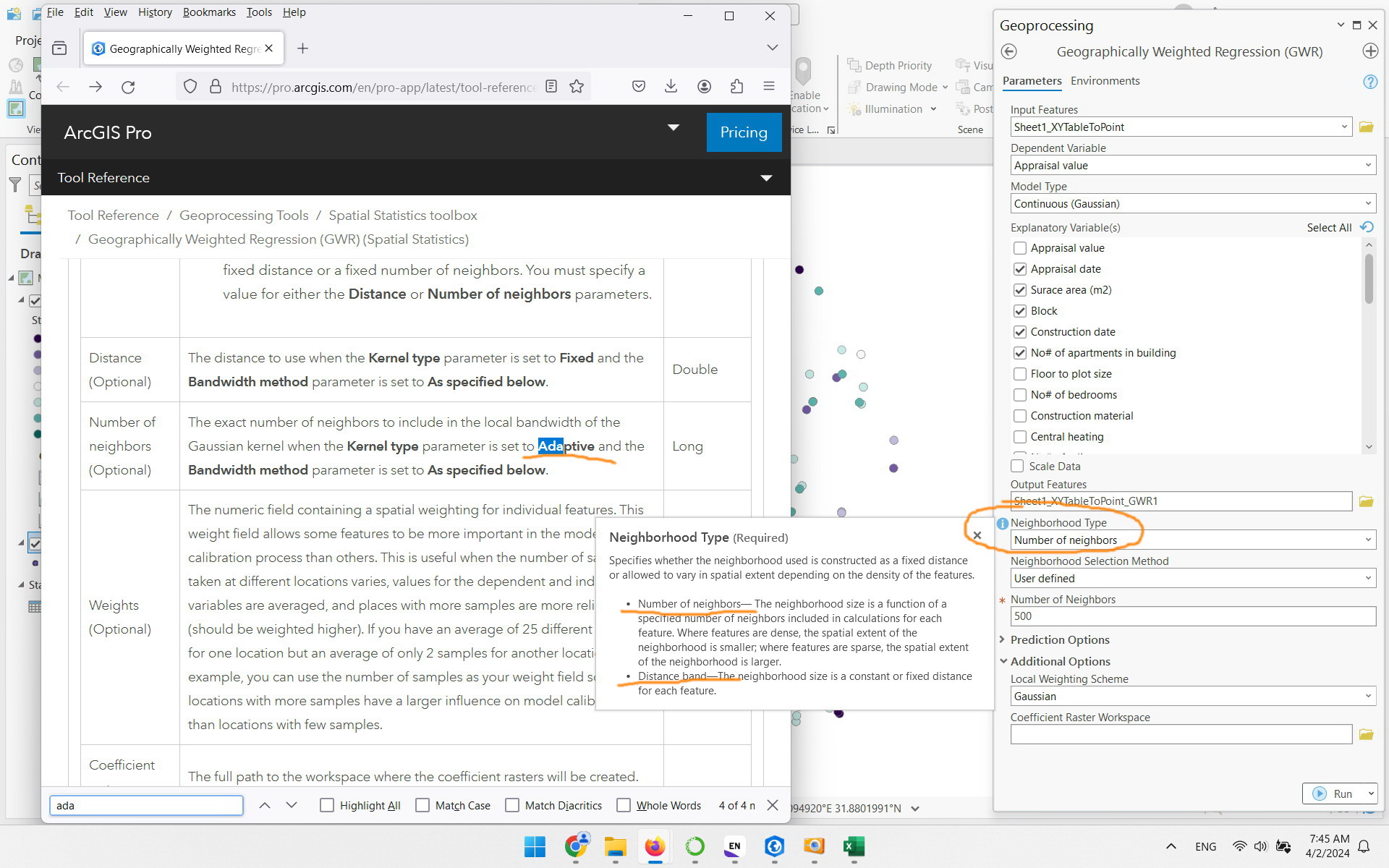Open Tool Reference breadcrumb link
This screenshot has height=868, width=1389.
(x=114, y=216)
